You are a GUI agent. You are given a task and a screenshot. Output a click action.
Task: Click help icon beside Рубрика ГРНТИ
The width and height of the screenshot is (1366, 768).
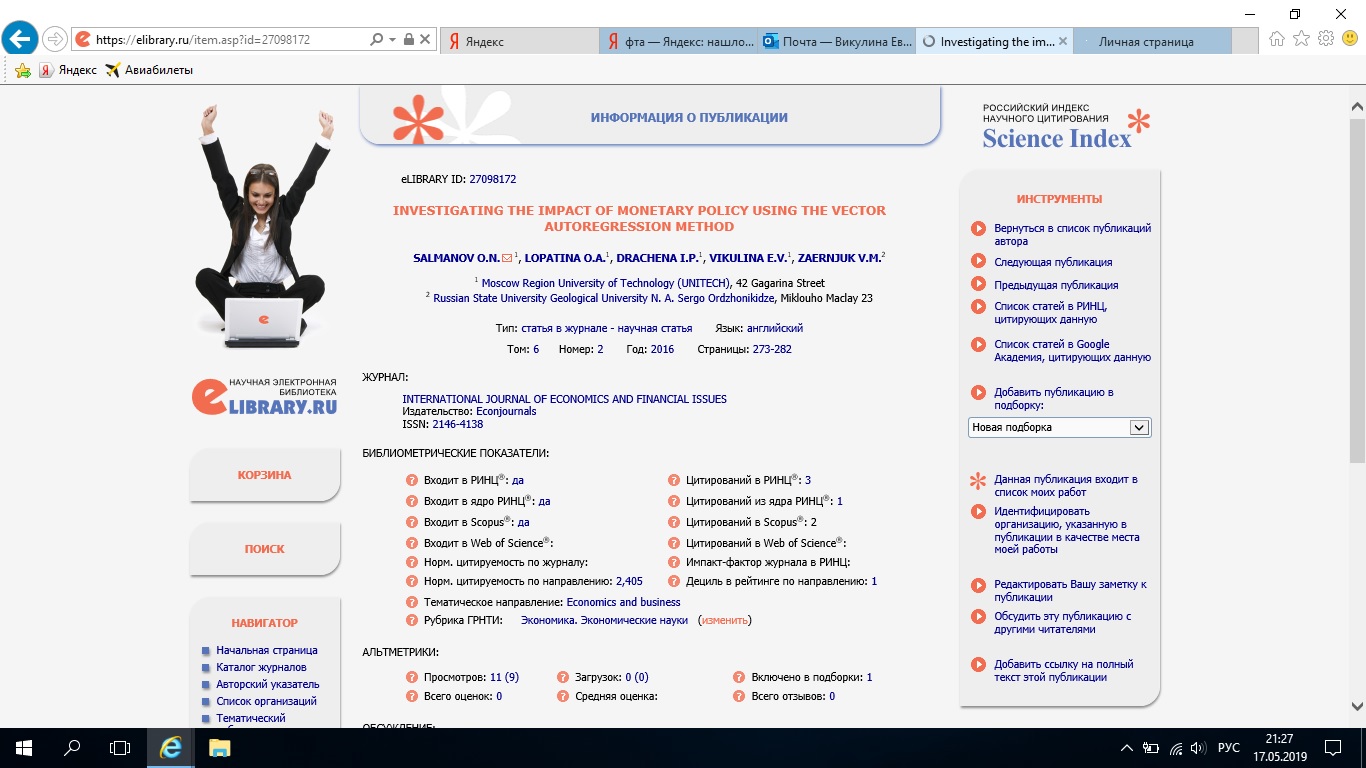click(411, 620)
